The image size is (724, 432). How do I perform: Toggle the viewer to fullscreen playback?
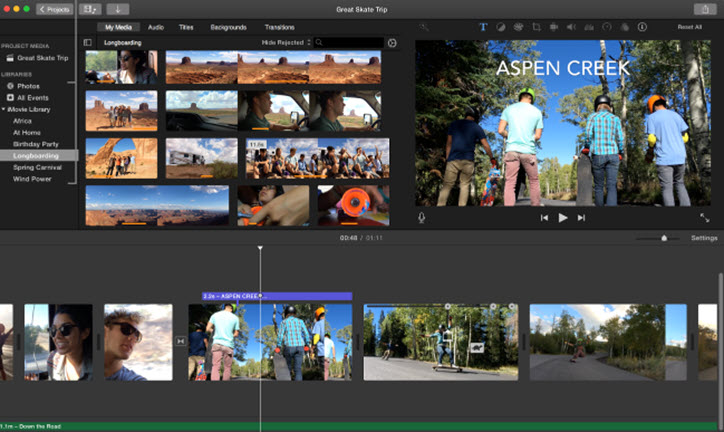tap(704, 217)
